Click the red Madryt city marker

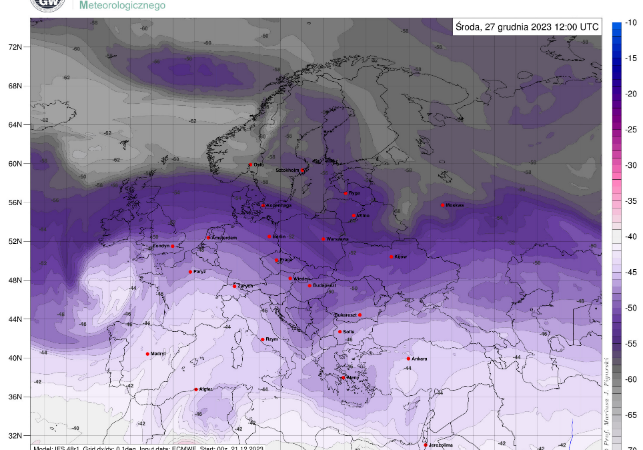[x=148, y=353]
